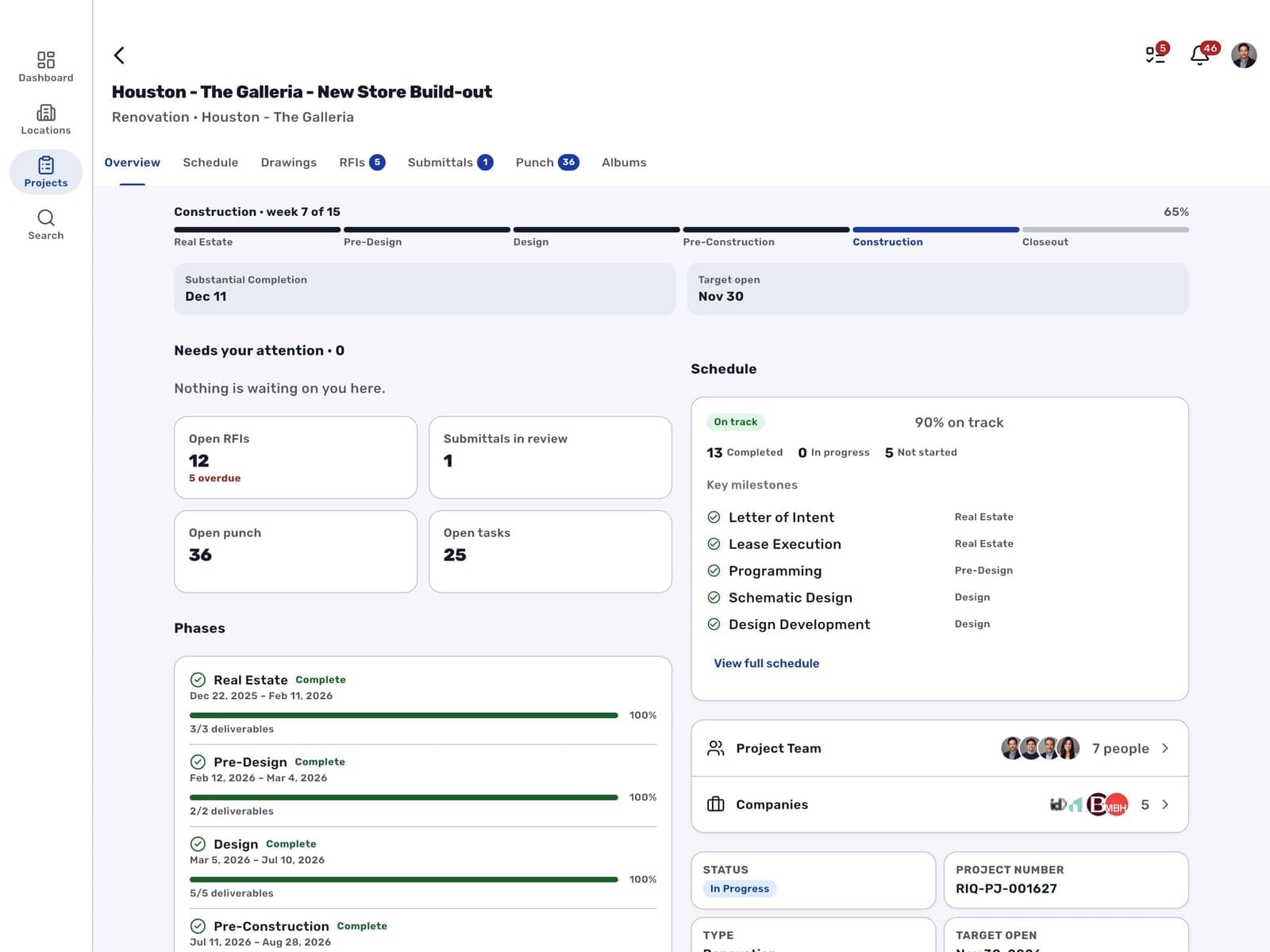This screenshot has width=1270, height=952.
Task: Click the 5 overdue text
Action: [x=214, y=478]
